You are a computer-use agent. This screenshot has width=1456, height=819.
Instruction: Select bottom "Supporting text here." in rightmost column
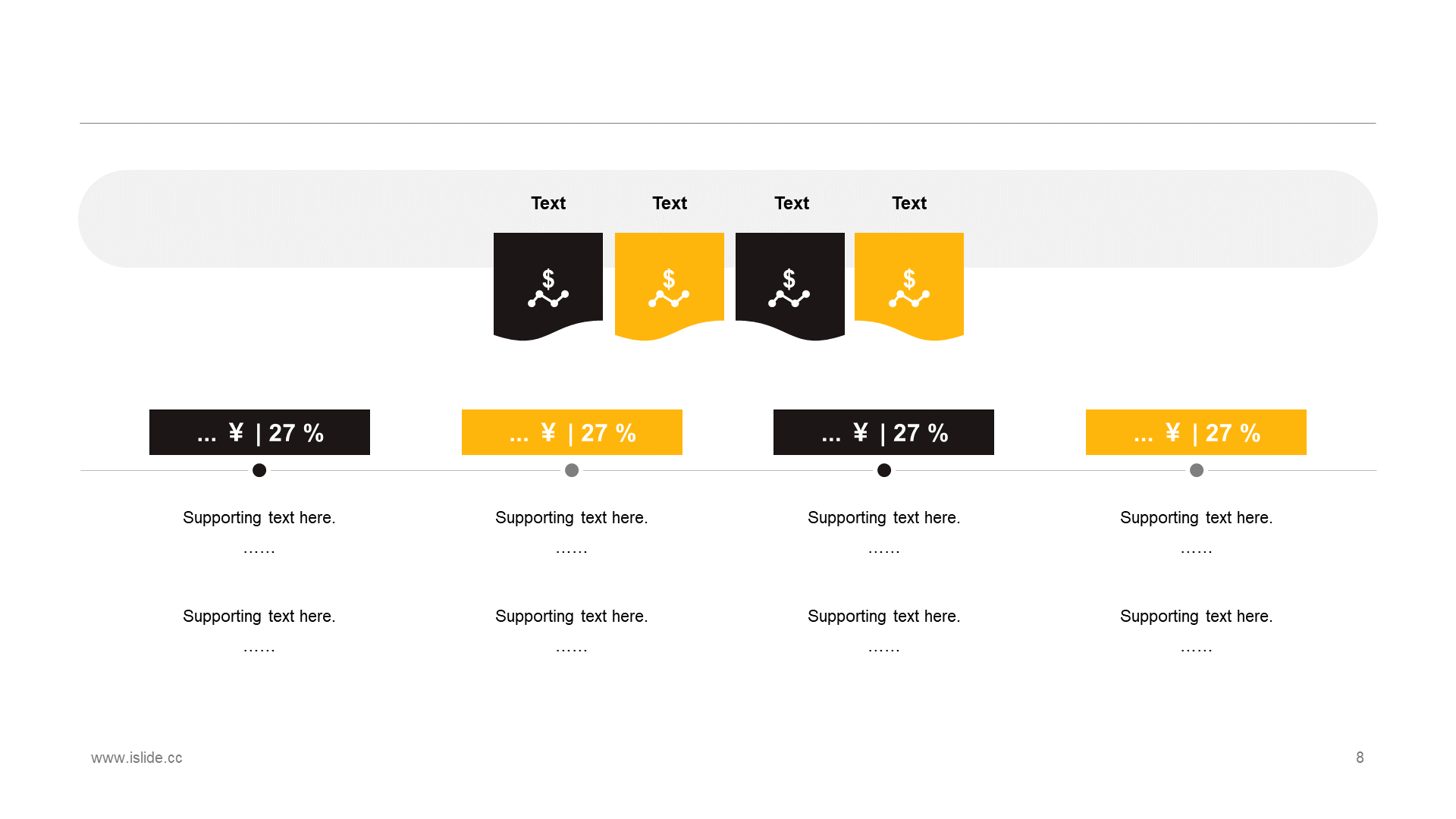point(1196,617)
